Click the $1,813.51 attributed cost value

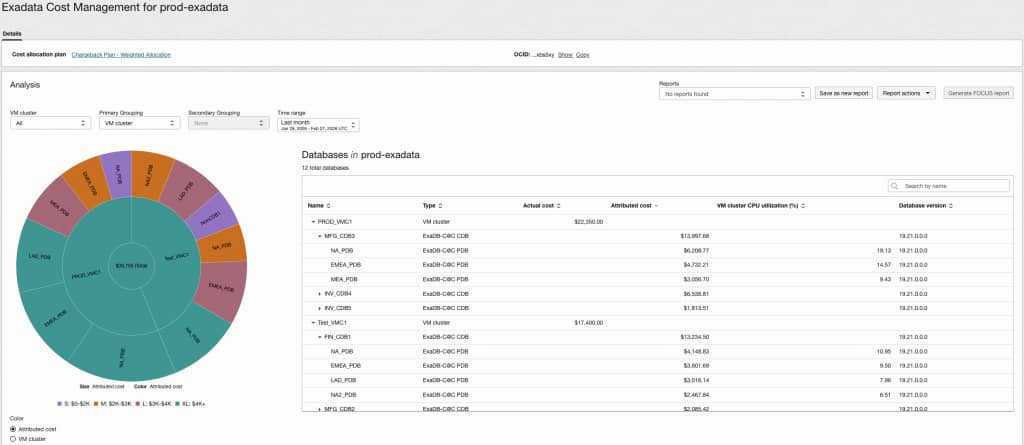[x=695, y=308]
